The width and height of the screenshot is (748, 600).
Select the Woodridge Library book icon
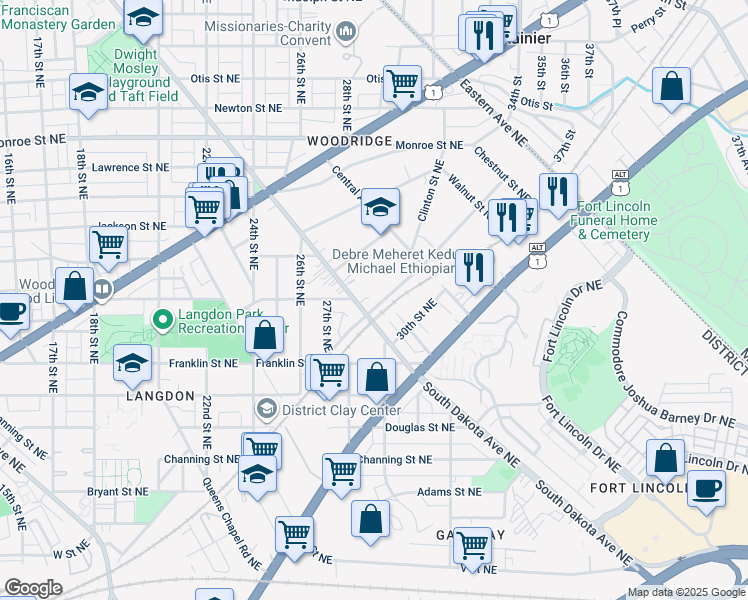pyautogui.click(x=103, y=290)
